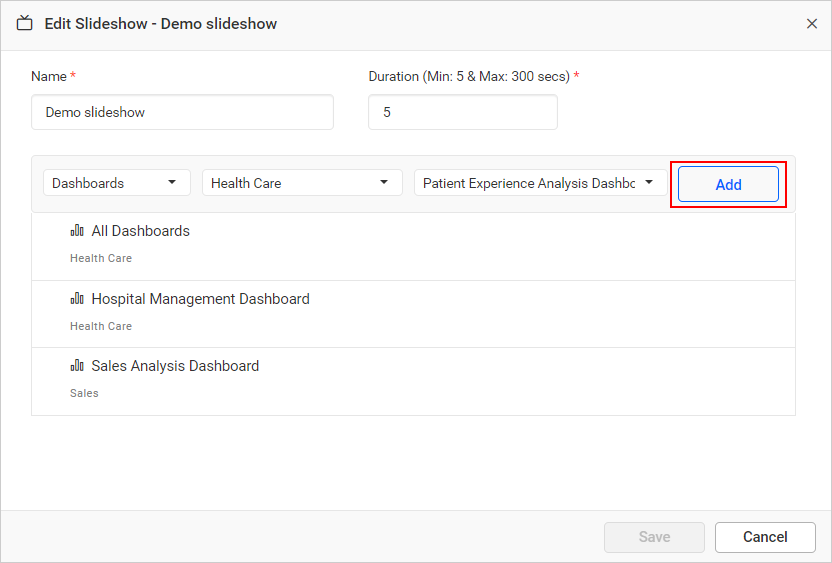Click the chart icon beside Hospital Management Dashboard
The width and height of the screenshot is (832, 563).
(x=77, y=299)
